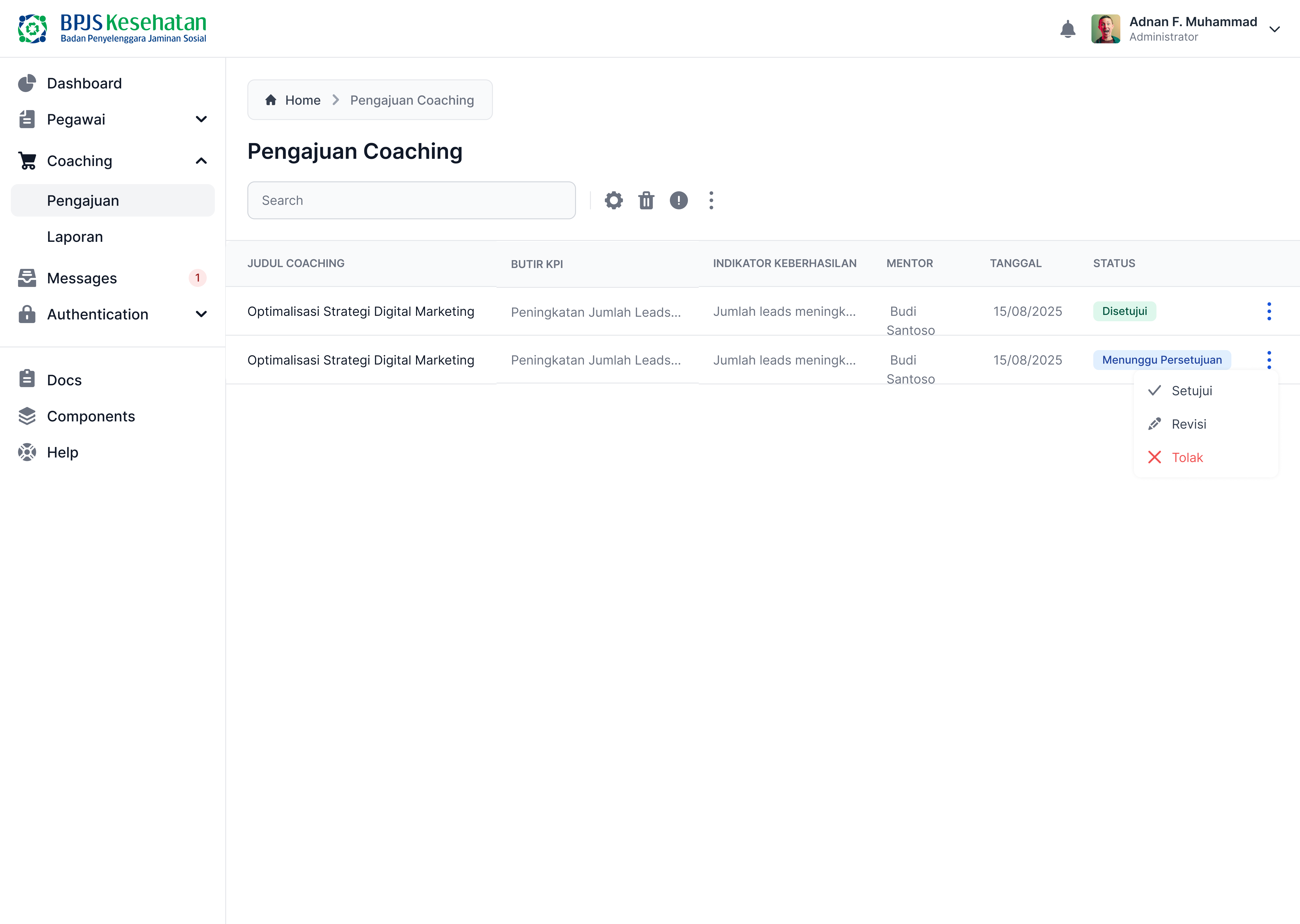1300x924 pixels.
Task: Click the Disetujui status badge
Action: point(1124,311)
